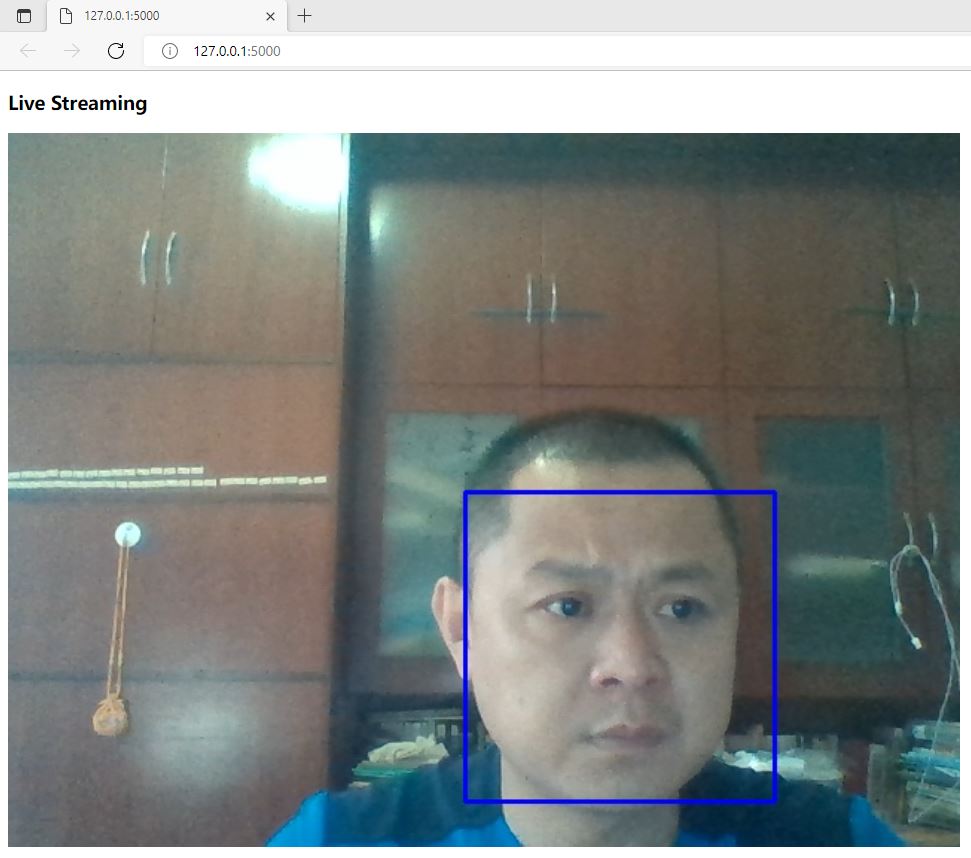Click the live webcam video feed
The image size is (971, 858).
(484, 489)
